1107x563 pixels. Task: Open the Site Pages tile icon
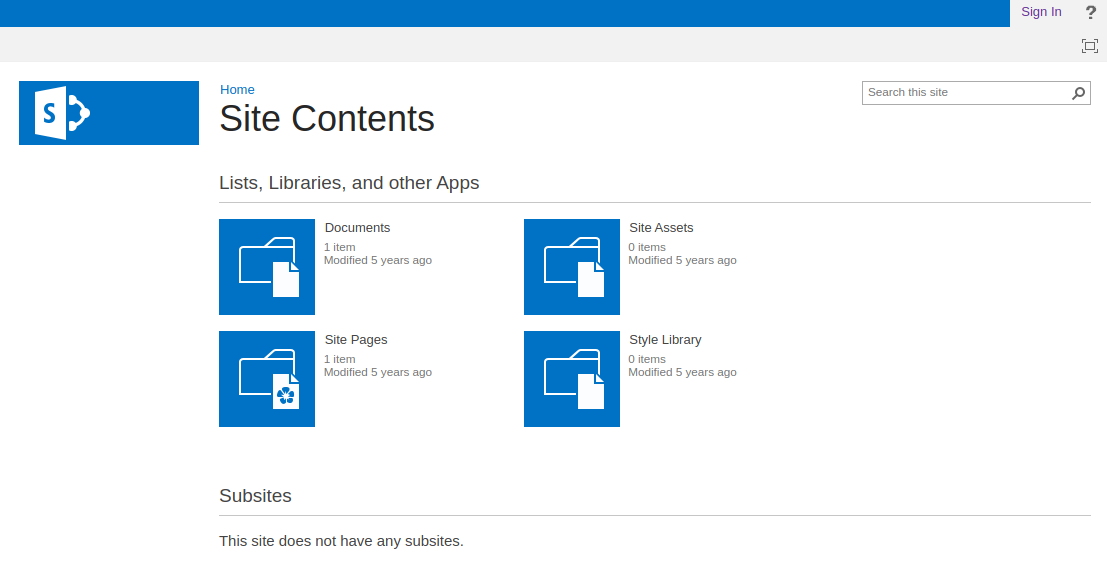267,379
